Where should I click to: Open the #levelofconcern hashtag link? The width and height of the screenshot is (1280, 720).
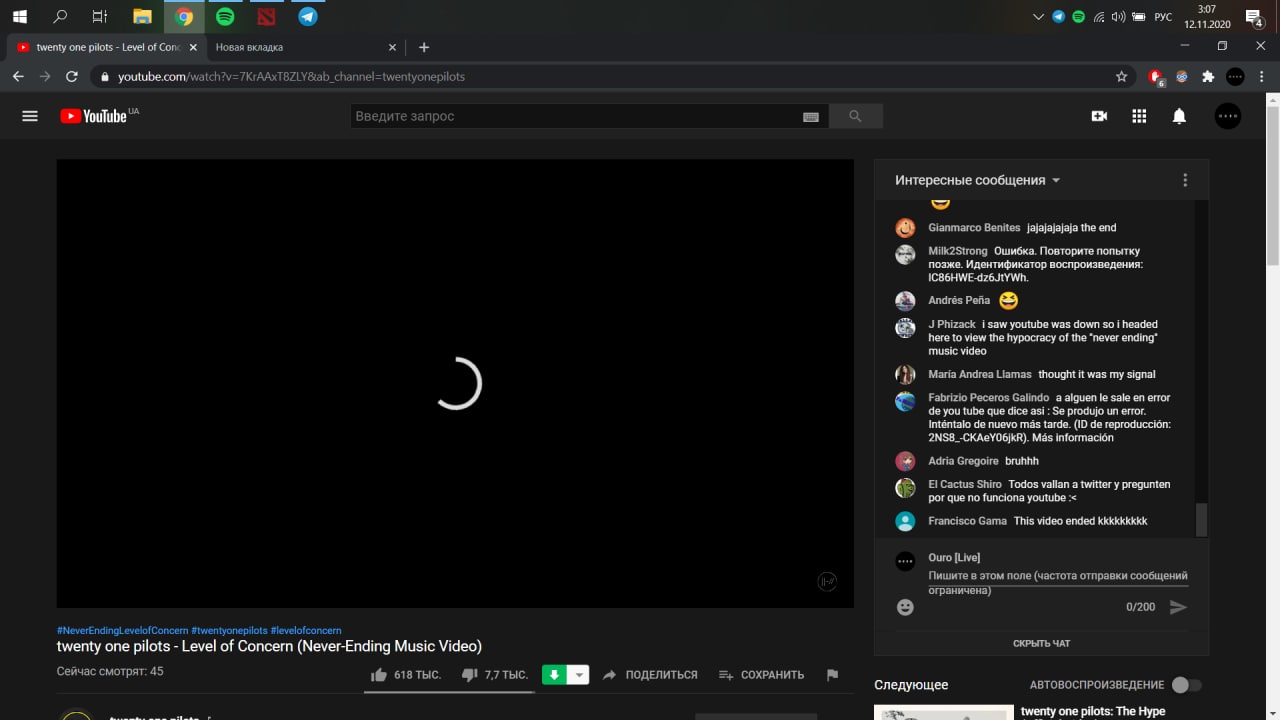[306, 631]
